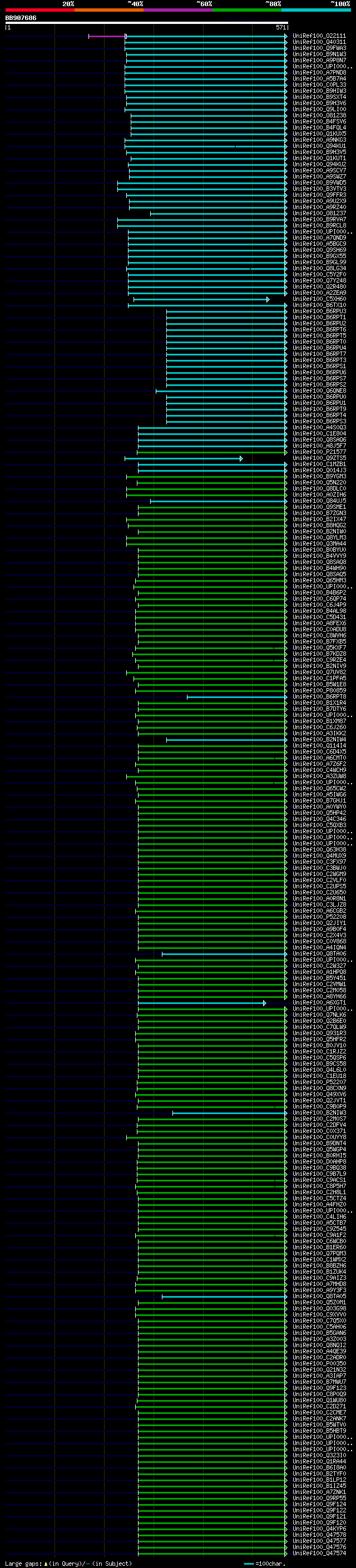This screenshot has width=356, height=1568.
Task: Select the UniRef100_P21577 label
Action: pyautogui.click(x=319, y=452)
